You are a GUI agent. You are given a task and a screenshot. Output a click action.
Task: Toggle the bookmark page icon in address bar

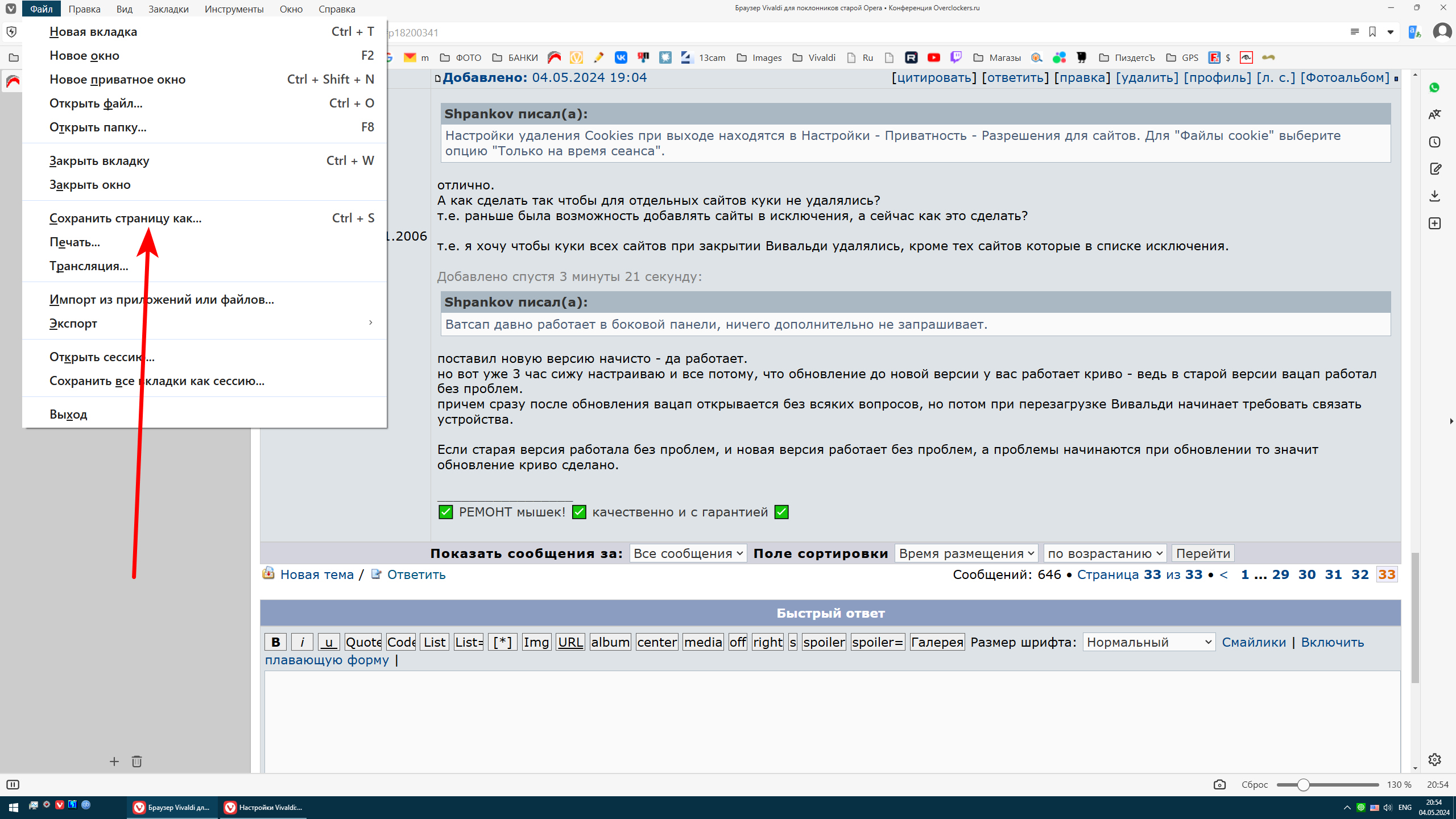point(1372,32)
